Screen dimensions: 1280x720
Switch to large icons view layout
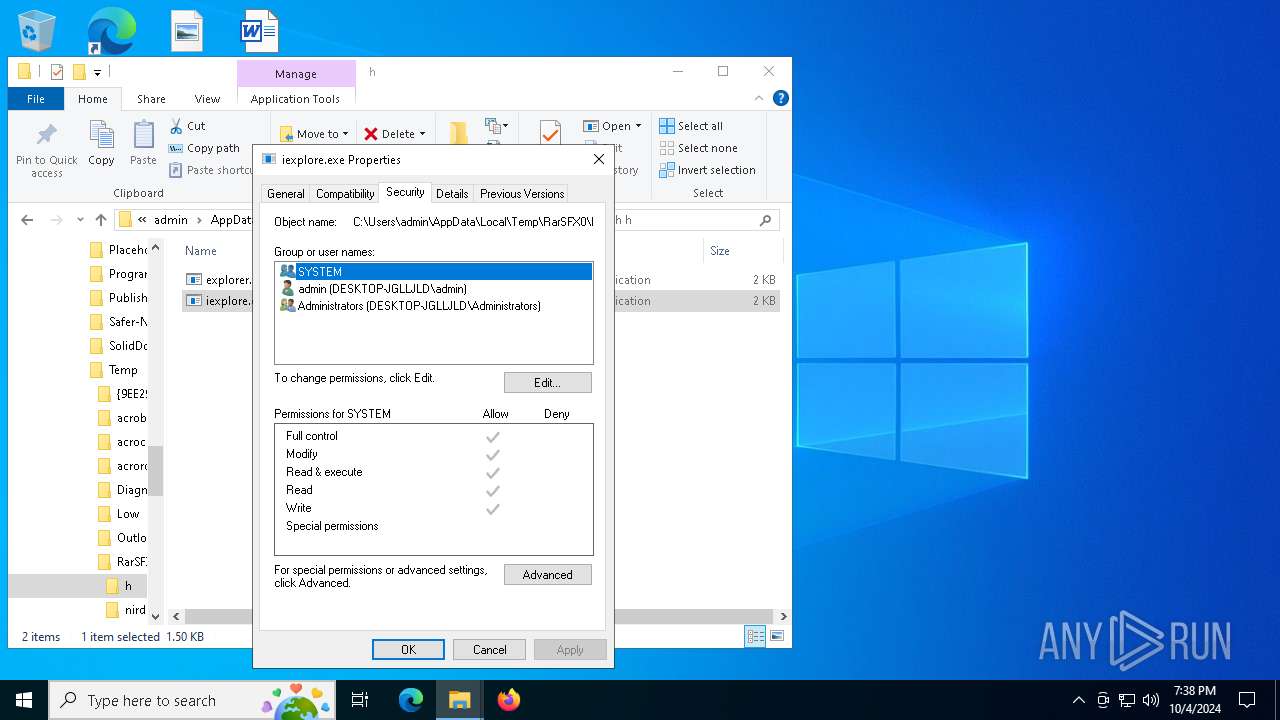tap(776, 636)
